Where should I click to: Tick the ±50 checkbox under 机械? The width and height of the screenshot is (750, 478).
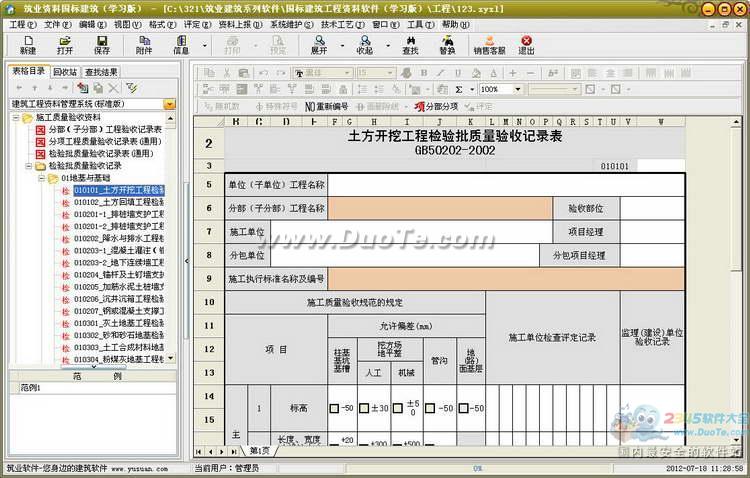pyautogui.click(x=397, y=408)
